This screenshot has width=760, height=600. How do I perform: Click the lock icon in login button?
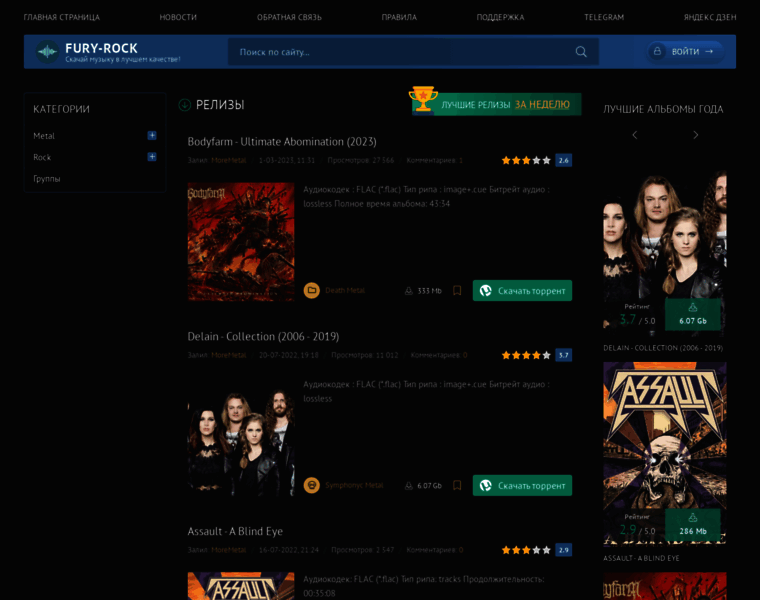tap(657, 51)
